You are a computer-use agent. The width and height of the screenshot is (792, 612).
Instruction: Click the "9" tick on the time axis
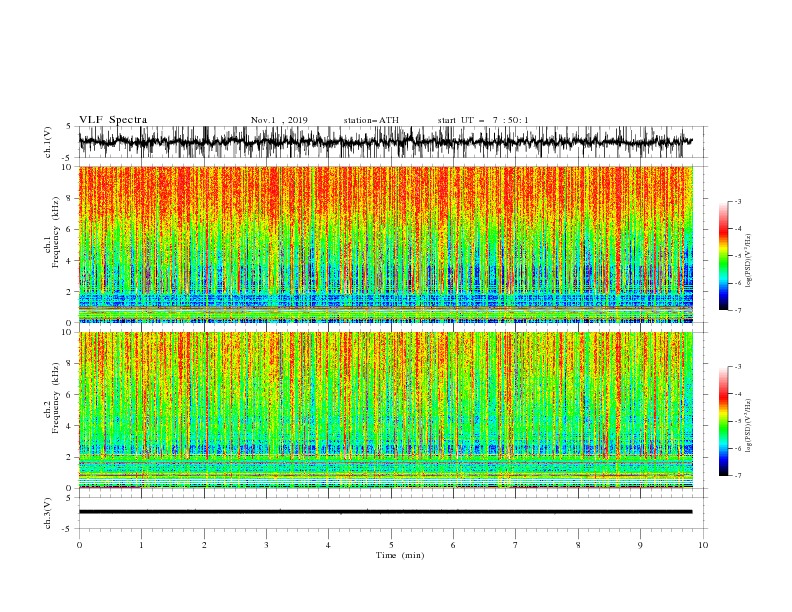[640, 545]
